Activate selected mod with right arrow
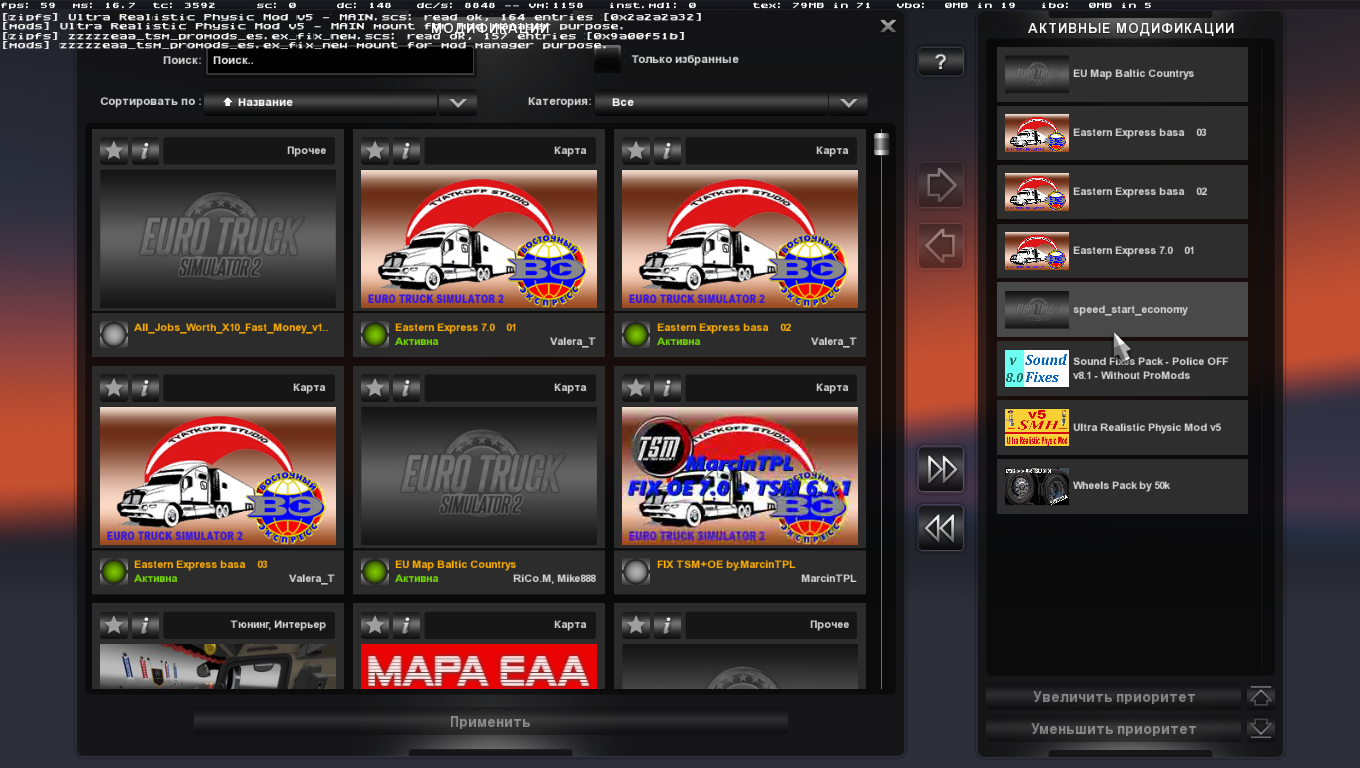Viewport: 1360px width, 768px height. point(941,185)
